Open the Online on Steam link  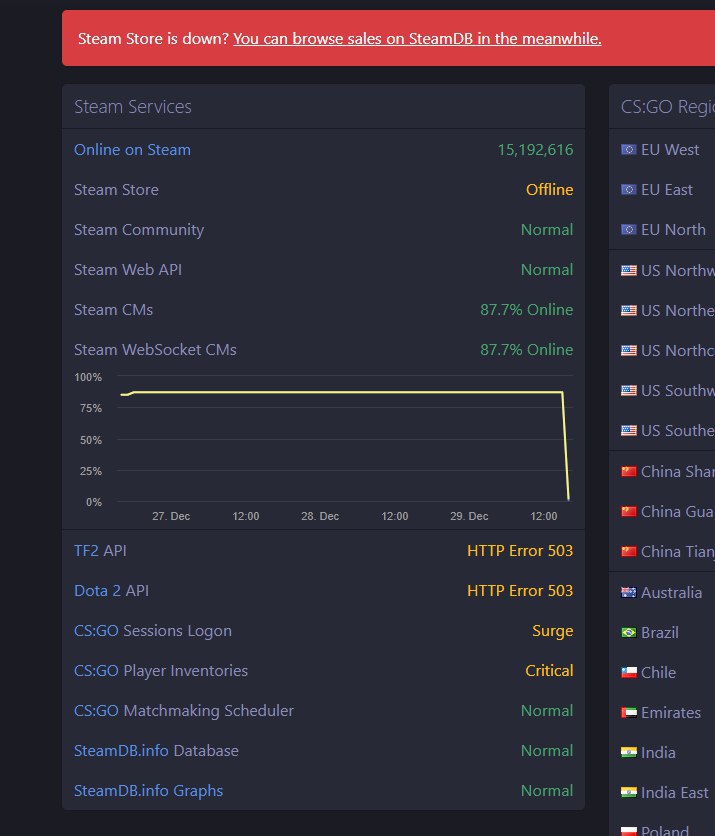132,150
